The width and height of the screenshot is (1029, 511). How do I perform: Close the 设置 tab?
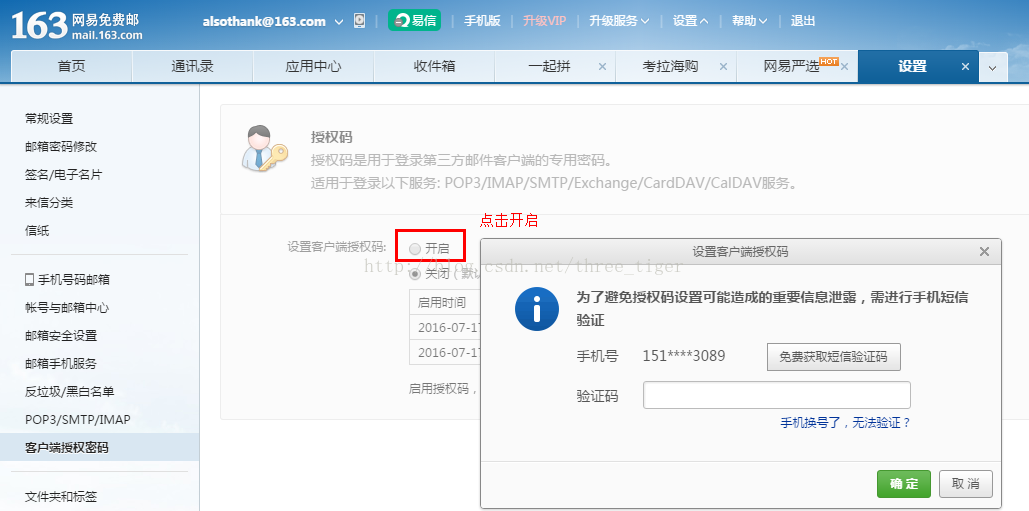(965, 66)
